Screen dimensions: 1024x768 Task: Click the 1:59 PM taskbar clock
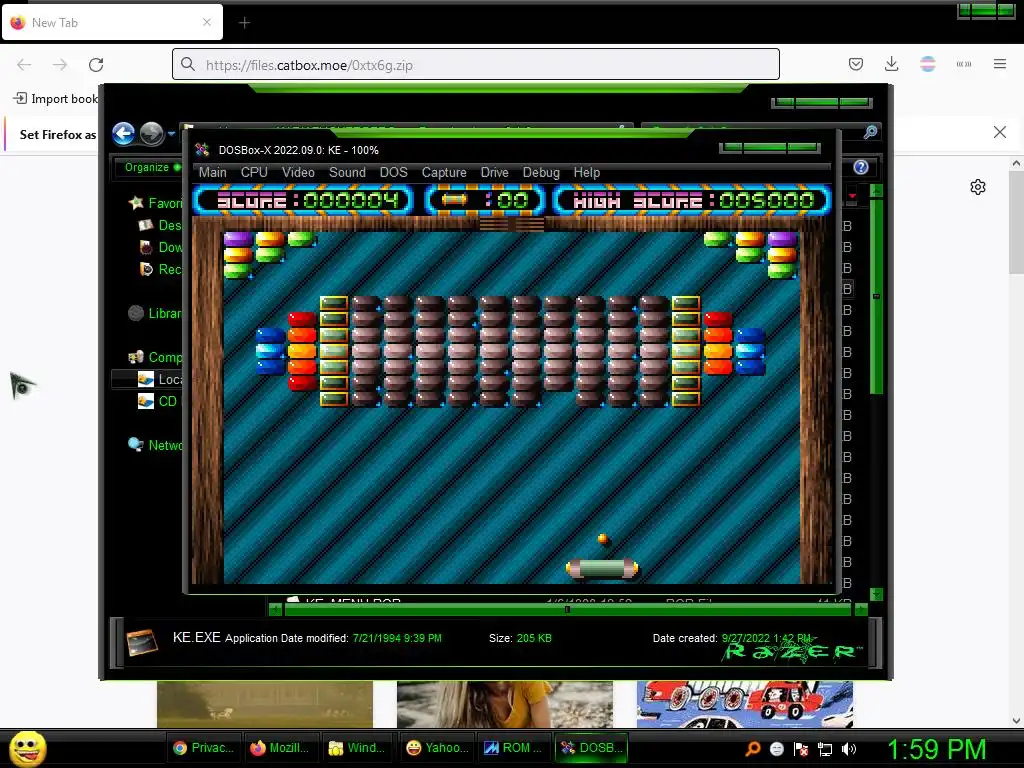click(x=936, y=749)
